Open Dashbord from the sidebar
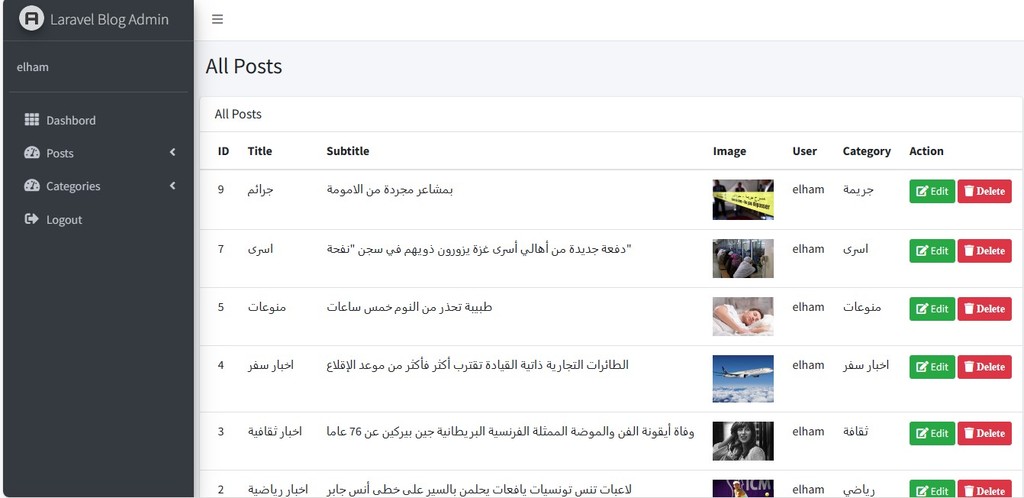 coord(99,120)
